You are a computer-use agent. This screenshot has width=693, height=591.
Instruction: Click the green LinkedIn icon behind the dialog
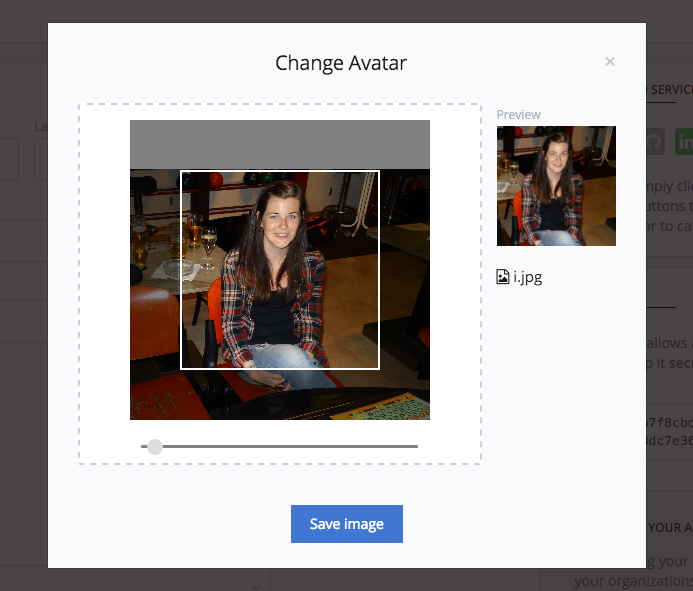click(684, 141)
